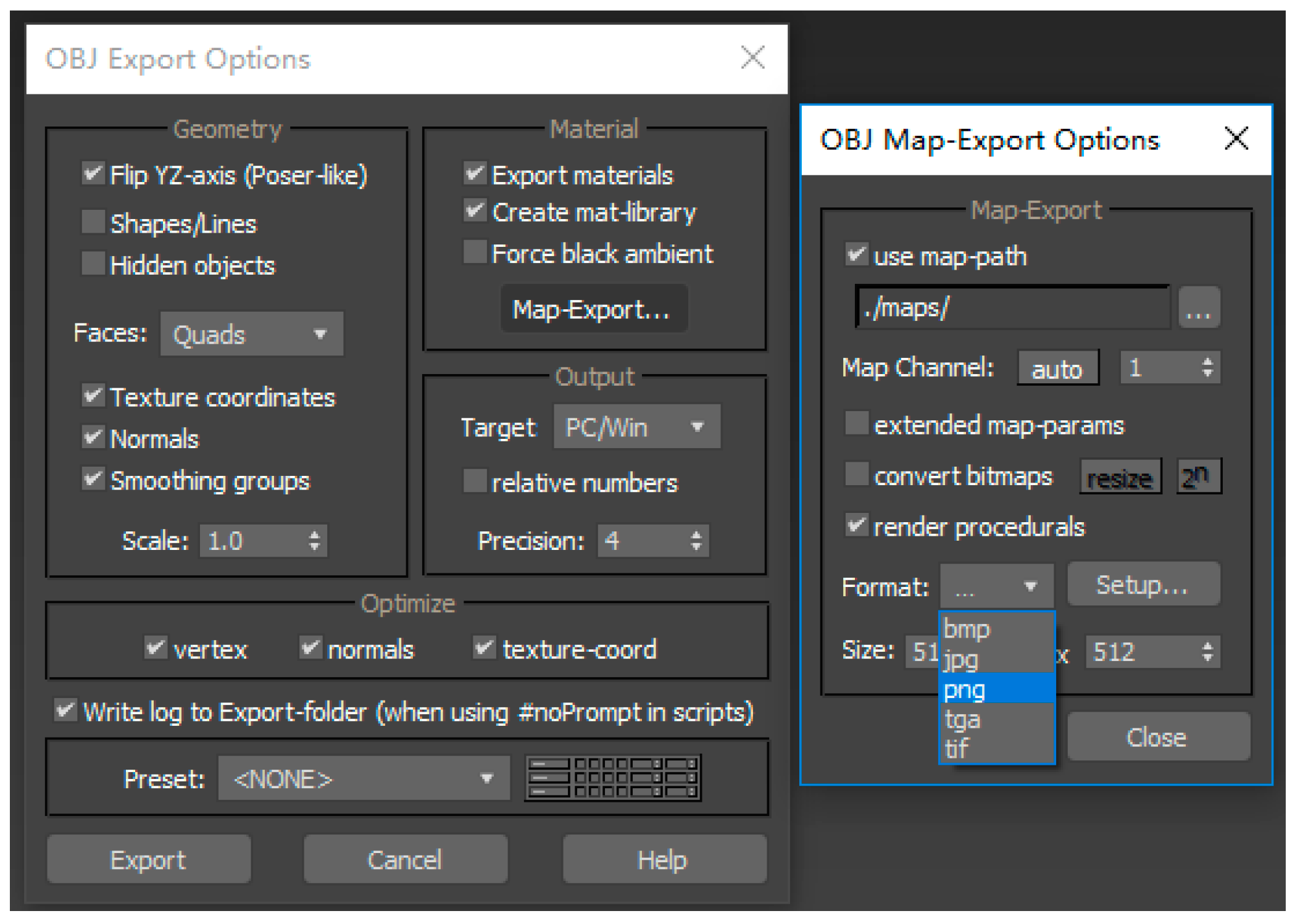Click the ./maps/ path text field
This screenshot has height=924, width=1295.
point(1012,307)
